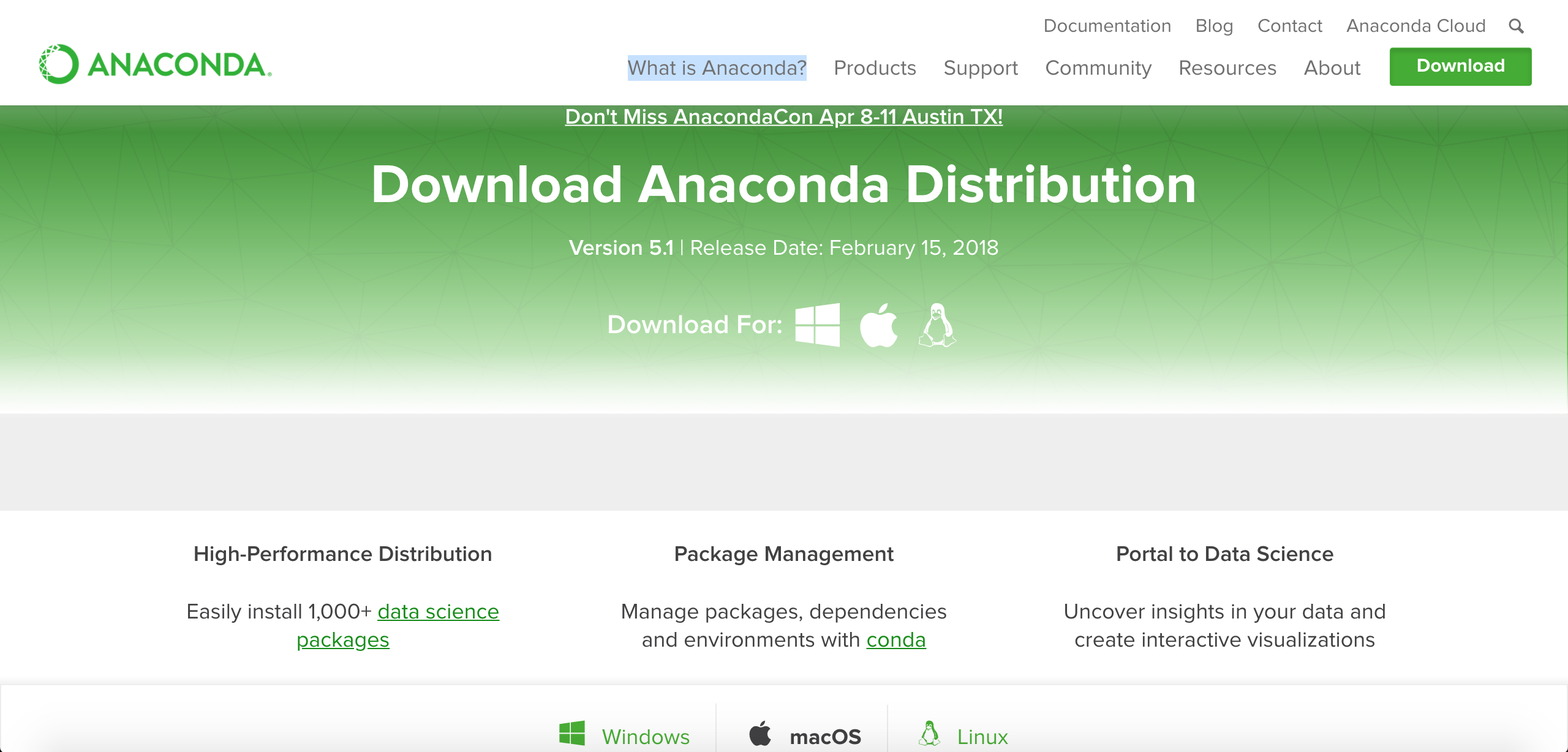Follow the conda link
Viewport: 1568px width, 752px height.
(x=896, y=639)
